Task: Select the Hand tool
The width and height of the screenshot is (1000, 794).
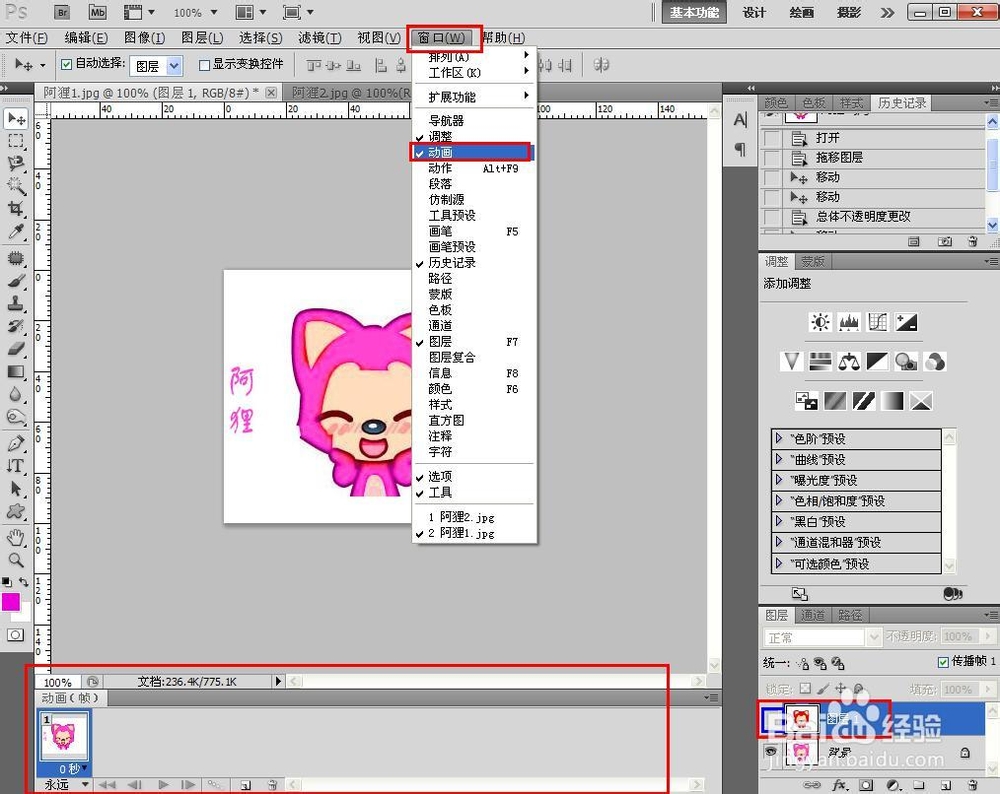Action: [15, 538]
